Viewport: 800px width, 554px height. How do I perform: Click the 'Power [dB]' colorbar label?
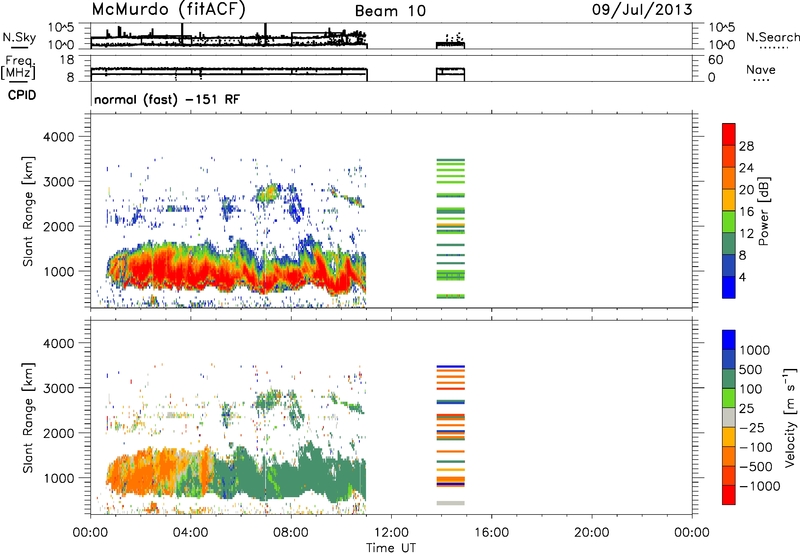(764, 211)
